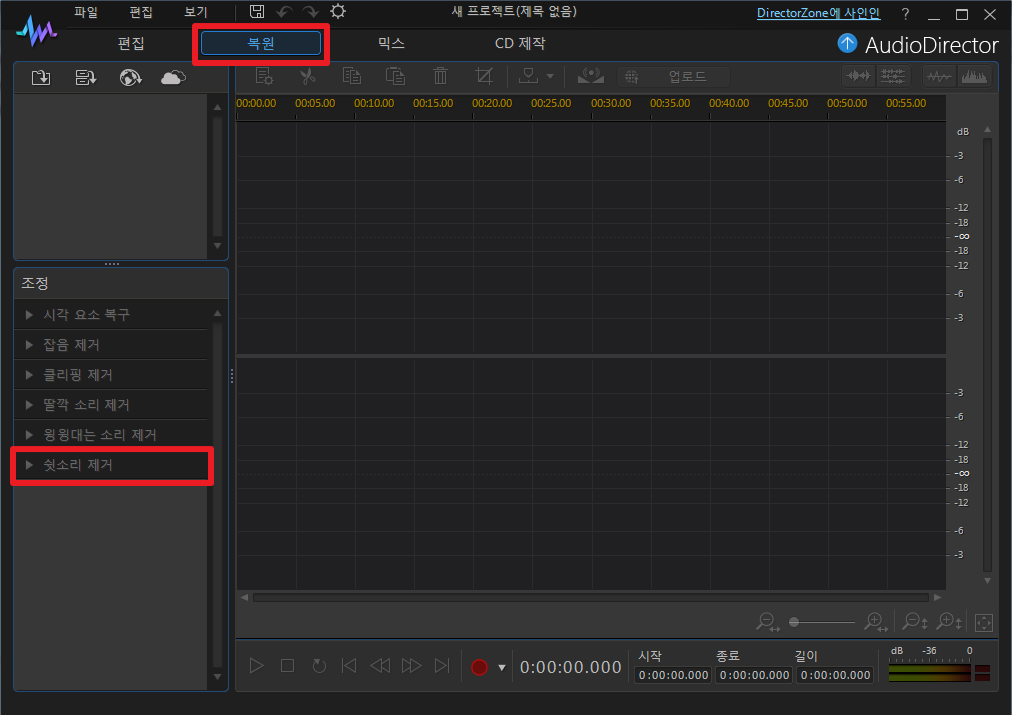Toggle the waveform view button
The height and width of the screenshot is (715, 1012).
click(x=939, y=76)
